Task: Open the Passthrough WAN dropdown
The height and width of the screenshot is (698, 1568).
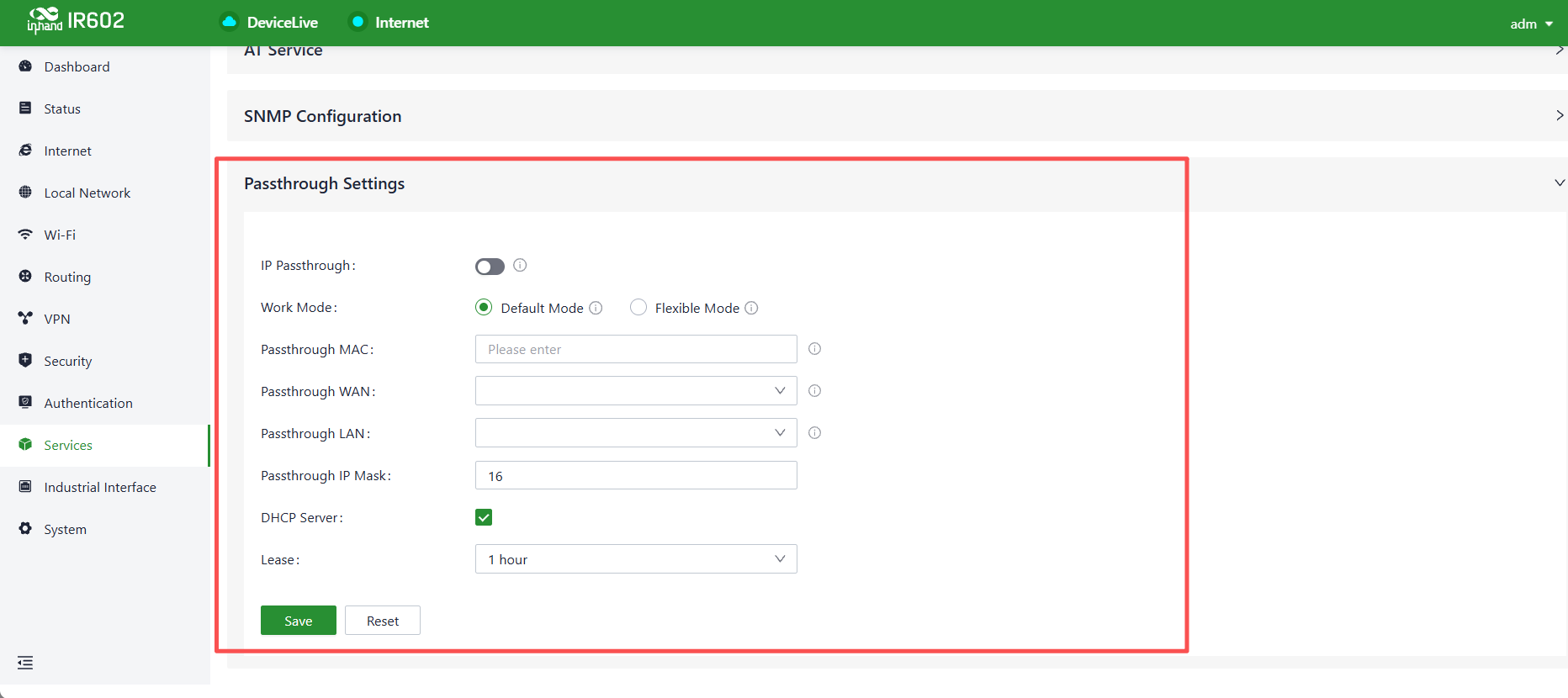Action: pyautogui.click(x=636, y=391)
